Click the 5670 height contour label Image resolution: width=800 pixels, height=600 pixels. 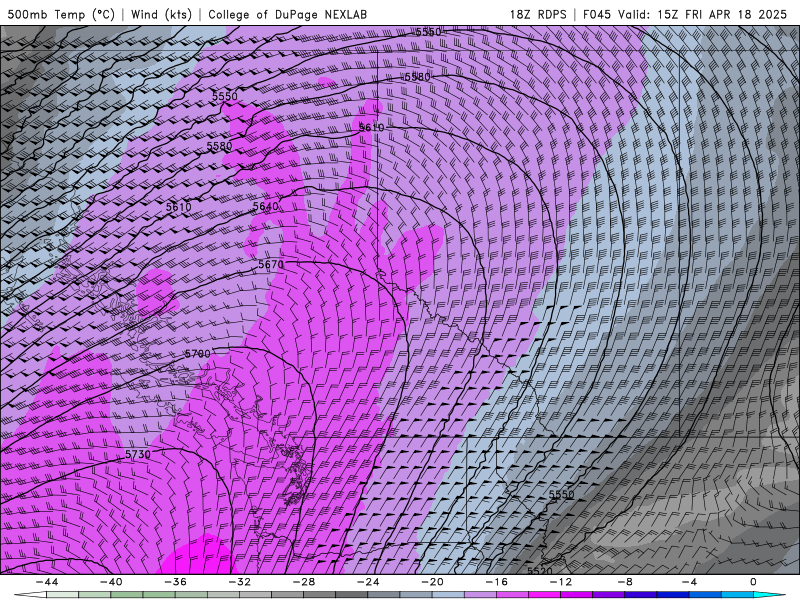click(x=271, y=264)
